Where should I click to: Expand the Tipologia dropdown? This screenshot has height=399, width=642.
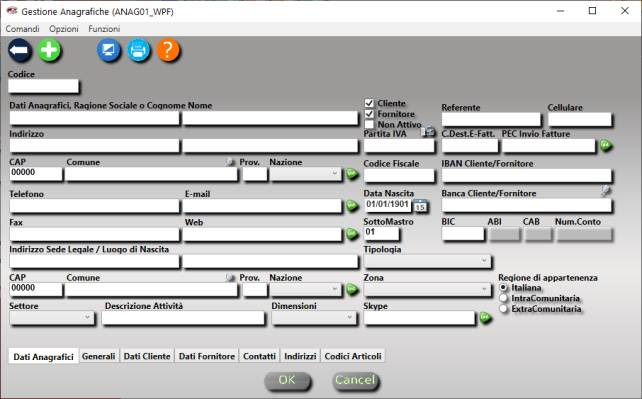(427, 261)
